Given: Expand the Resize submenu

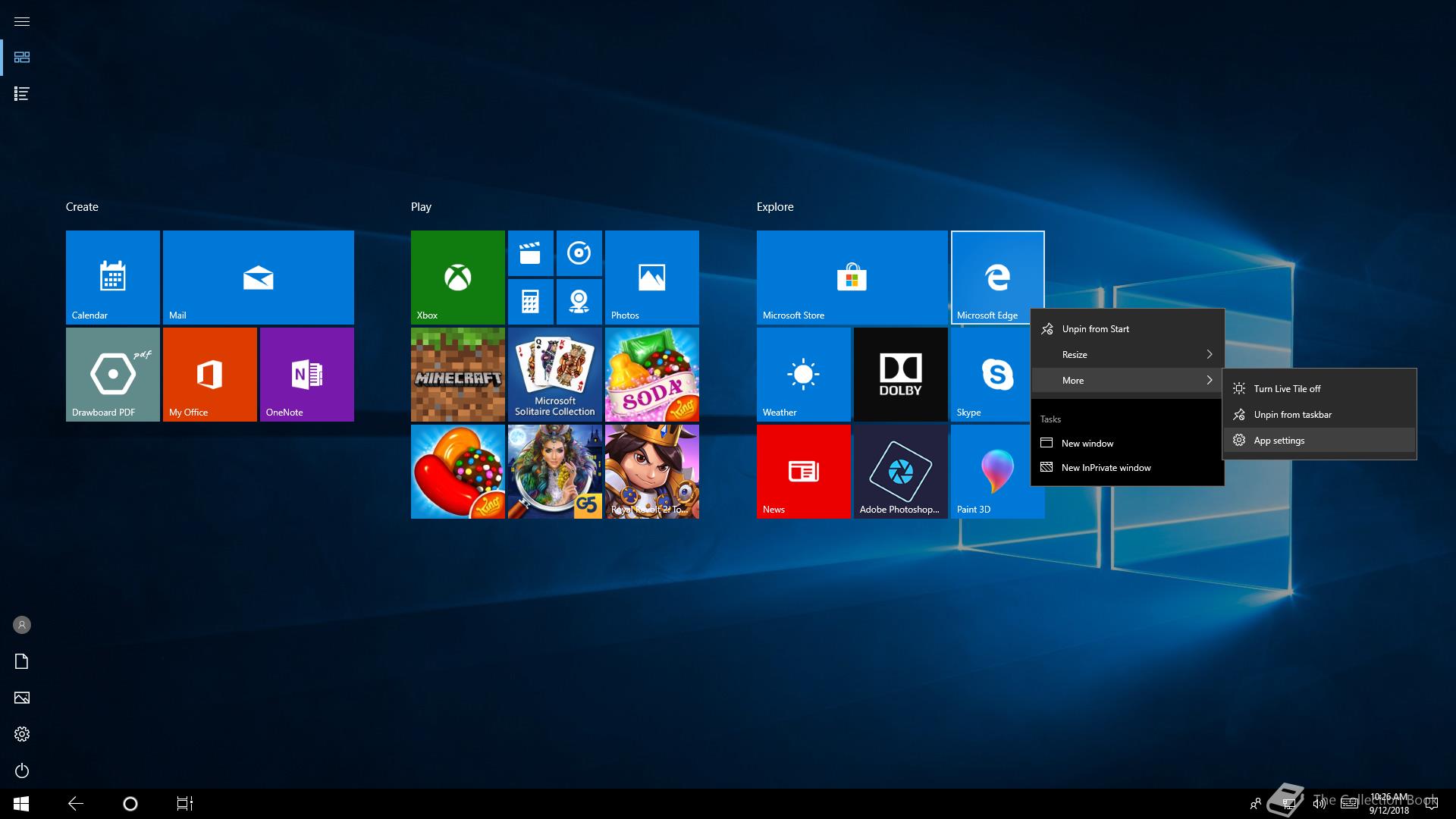Looking at the screenshot, I should tap(1128, 355).
